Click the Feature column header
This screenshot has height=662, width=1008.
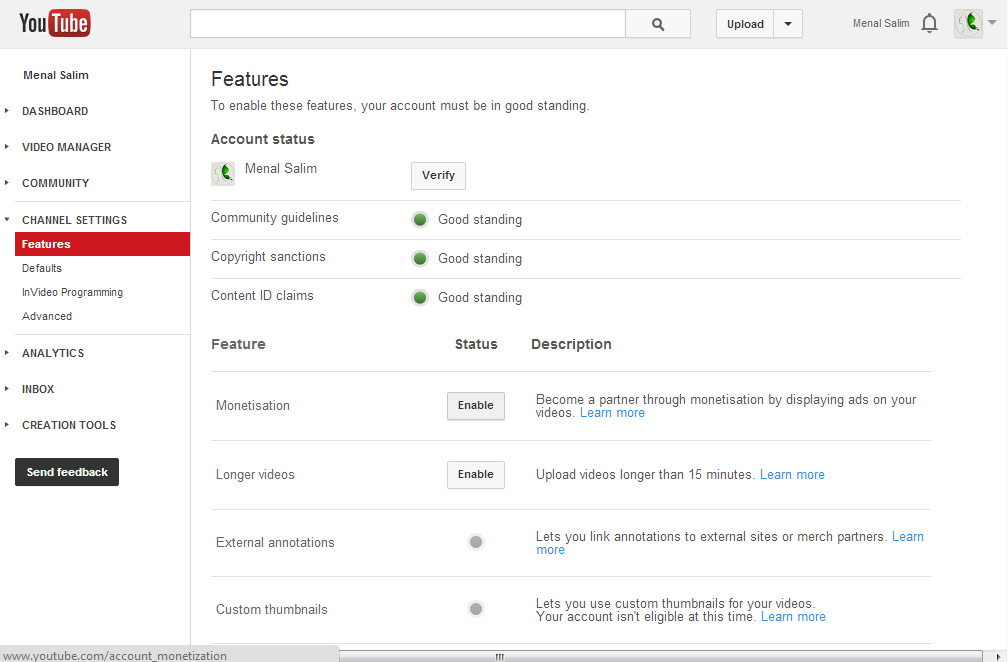pos(238,344)
